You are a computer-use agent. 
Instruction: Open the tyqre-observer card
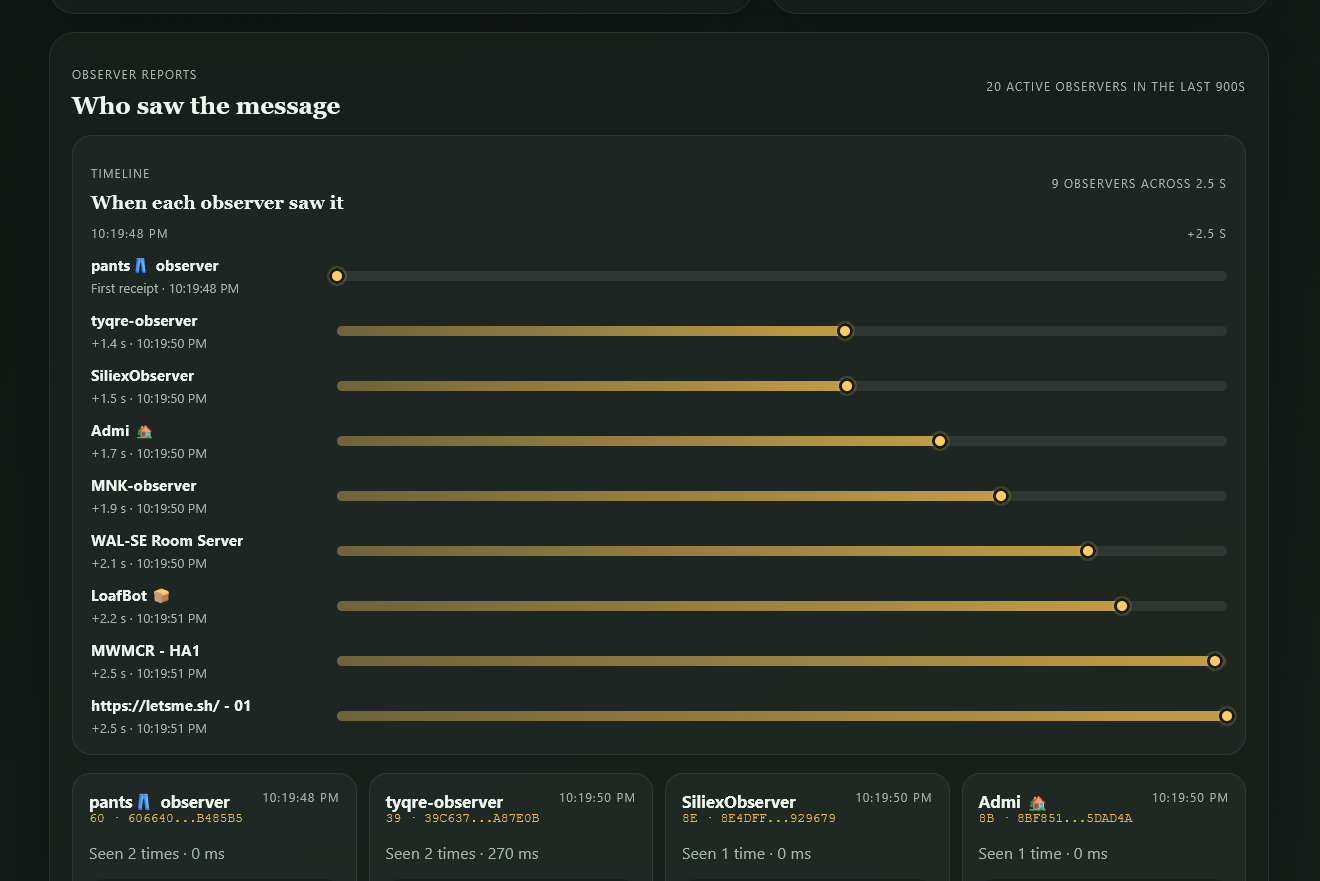click(511, 827)
